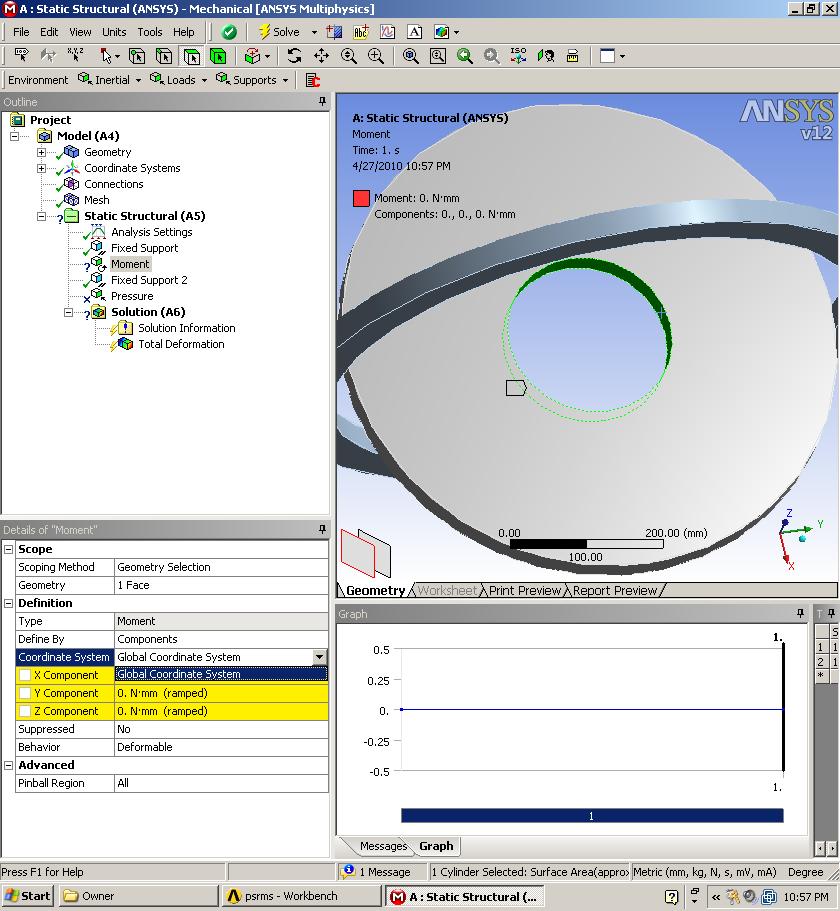Select the Face selection filter
Screen dimensions: 840x911
tap(191, 56)
